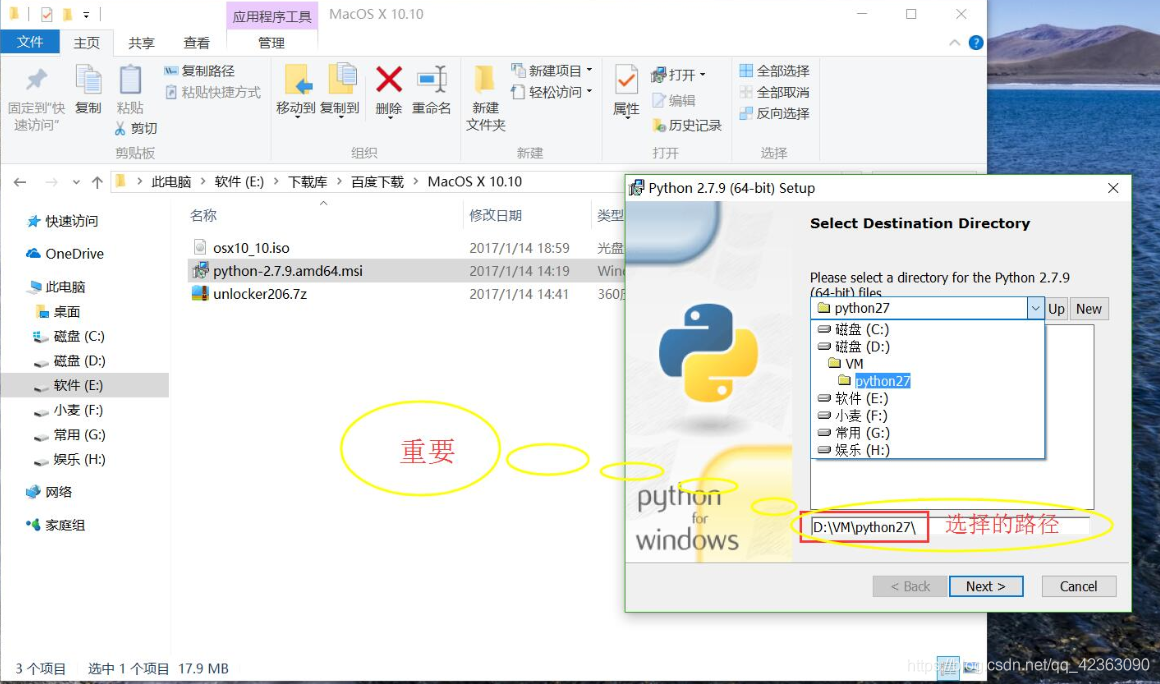The image size is (1160, 684).
Task: Select the python-2.7.9.amd64.msi file
Action: tap(288, 271)
